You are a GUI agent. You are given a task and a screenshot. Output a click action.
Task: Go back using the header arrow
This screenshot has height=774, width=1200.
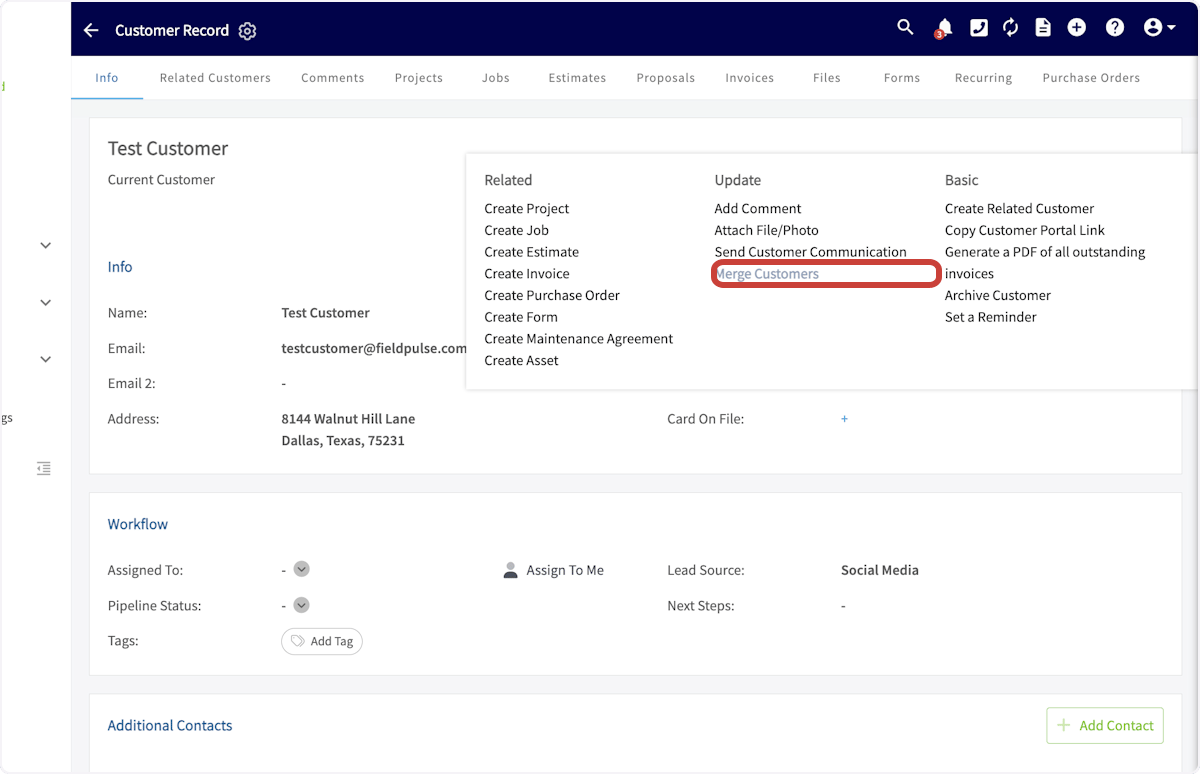[91, 30]
